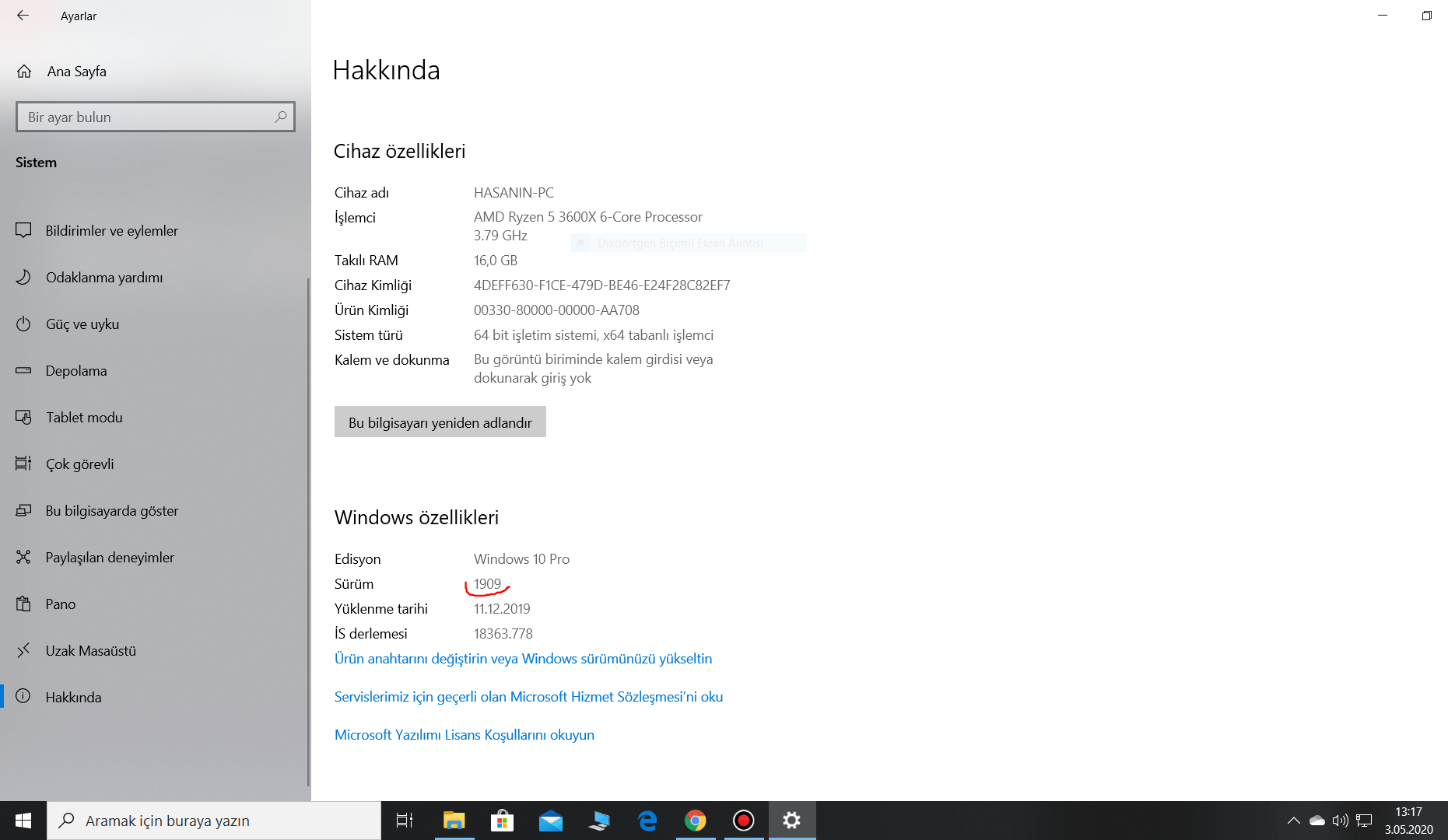Select Çok görevli in sidebar
Image resolution: width=1448 pixels, height=840 pixels.
[156, 464]
